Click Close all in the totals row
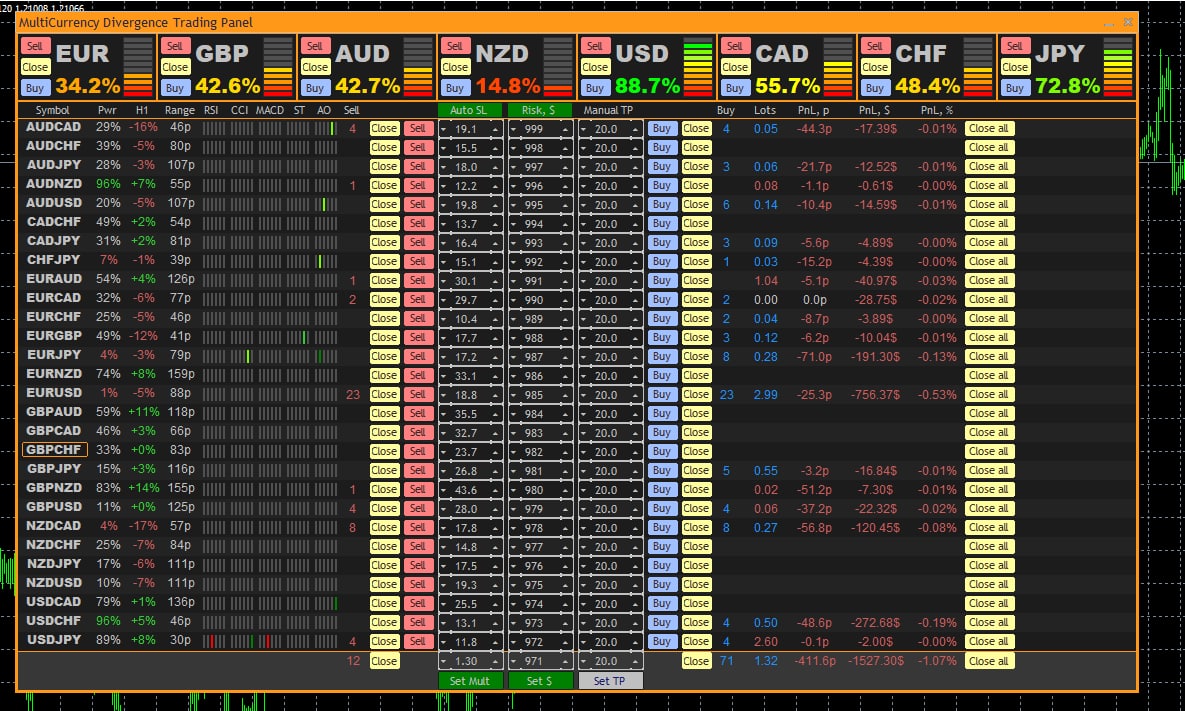Viewport: 1185px width, 711px height. point(988,661)
